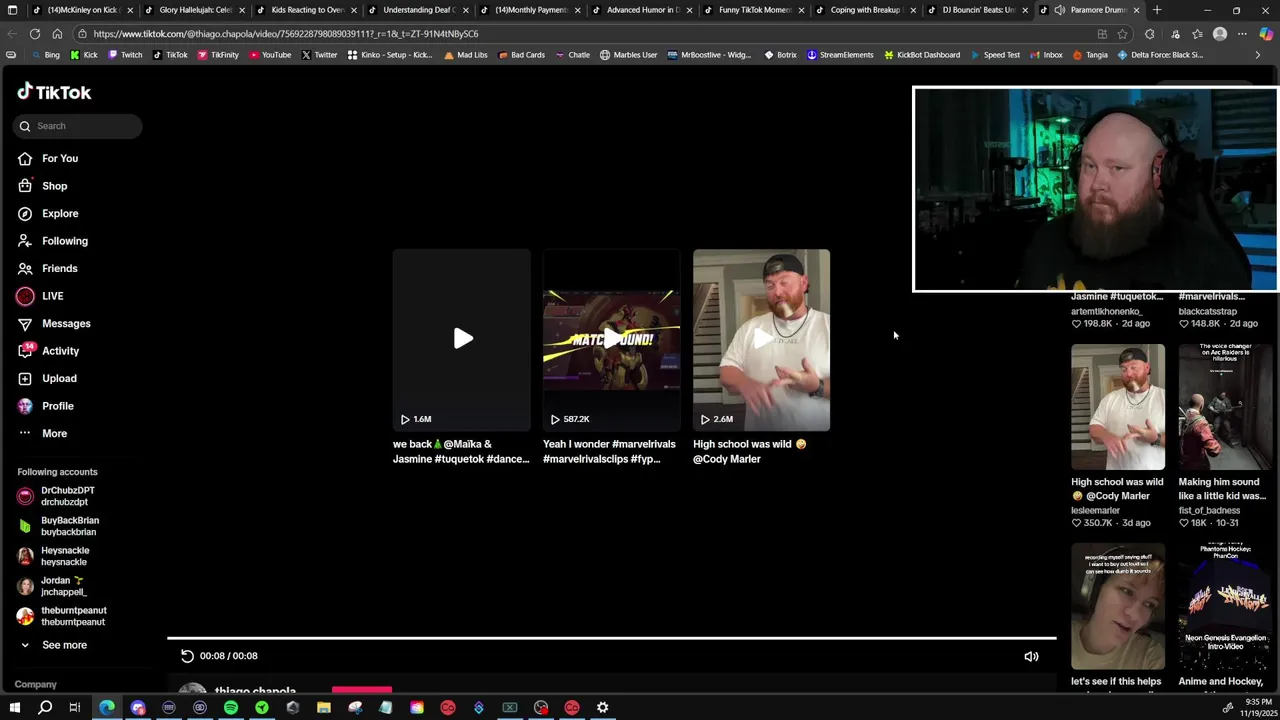Open theburntpeanut's account

pos(73,616)
